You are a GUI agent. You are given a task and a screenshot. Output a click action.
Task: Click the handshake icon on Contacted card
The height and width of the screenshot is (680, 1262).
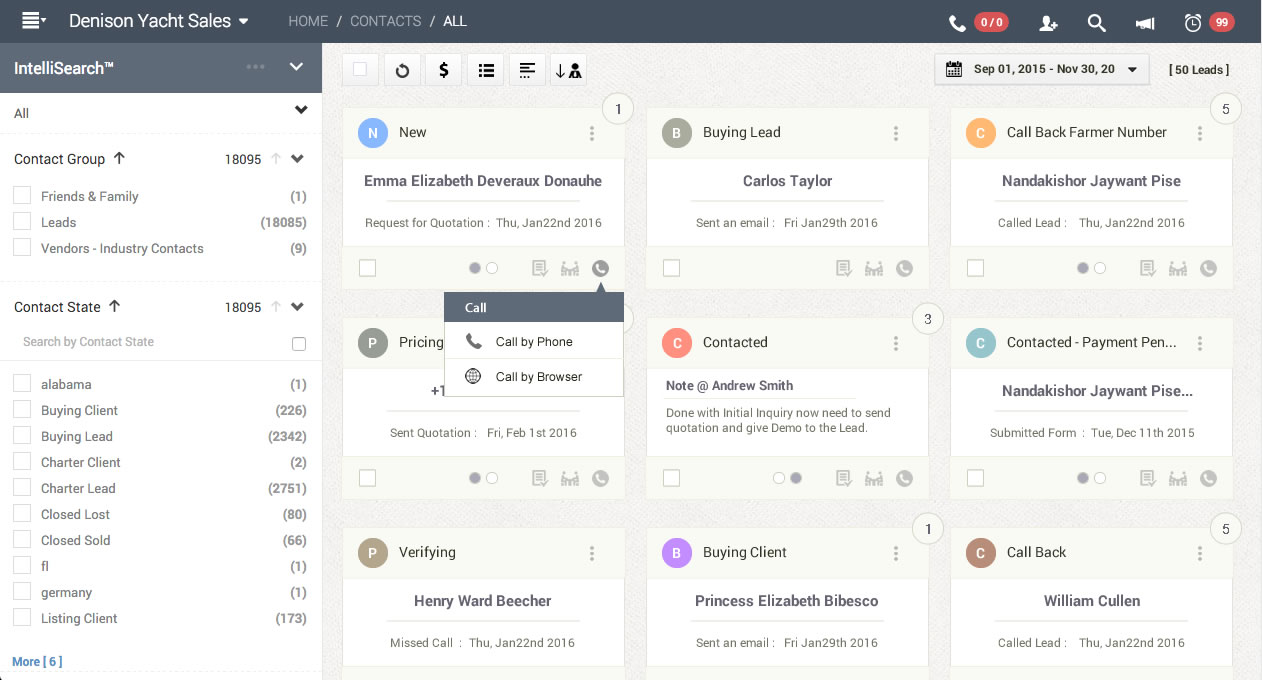[x=874, y=478]
